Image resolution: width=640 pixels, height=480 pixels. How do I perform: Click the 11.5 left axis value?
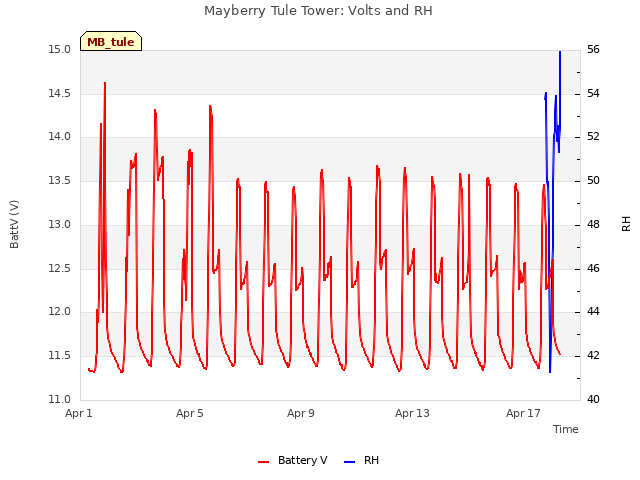tap(60, 356)
